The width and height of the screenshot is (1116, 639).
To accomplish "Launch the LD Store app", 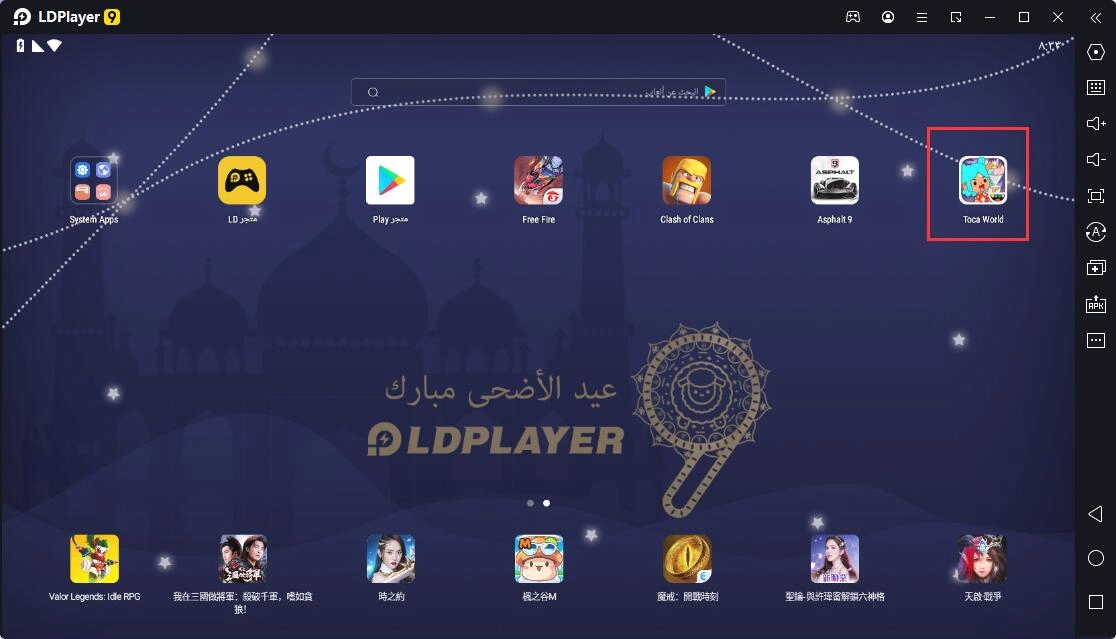I will [x=242, y=180].
